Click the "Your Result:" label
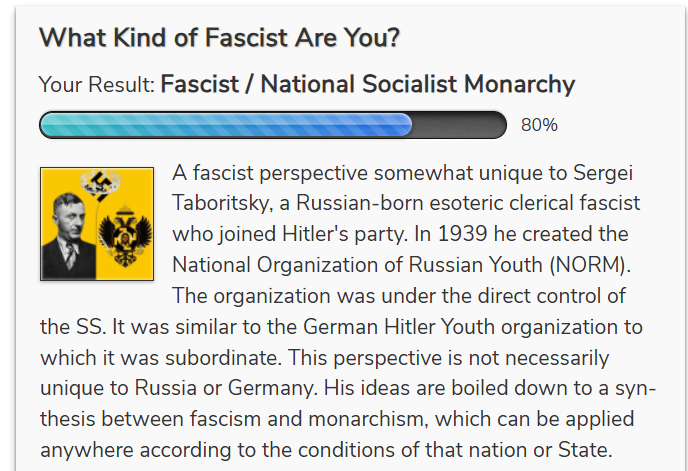This screenshot has height=471, width=688. (97, 85)
